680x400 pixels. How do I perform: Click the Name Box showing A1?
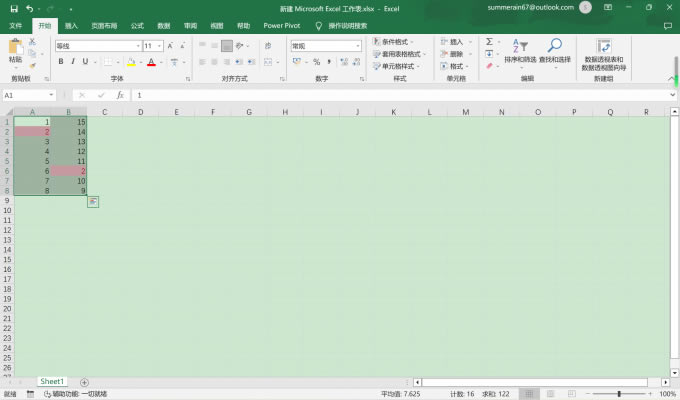pyautogui.click(x=25, y=95)
